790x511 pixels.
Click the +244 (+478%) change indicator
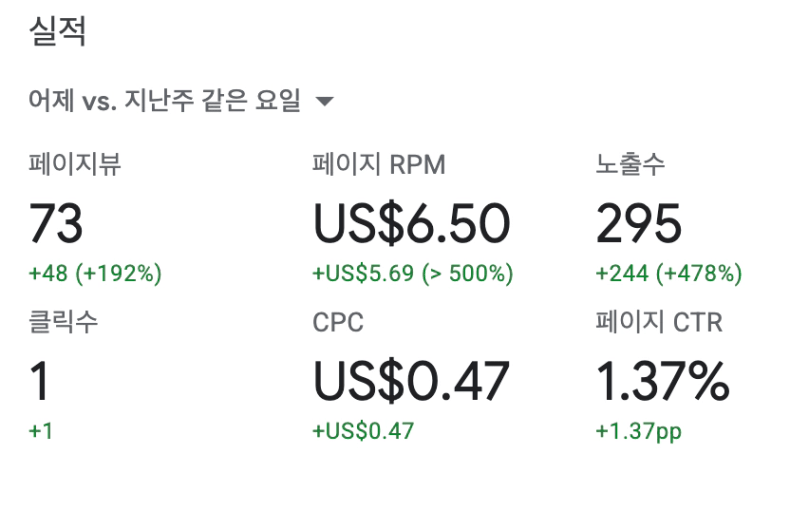669,273
